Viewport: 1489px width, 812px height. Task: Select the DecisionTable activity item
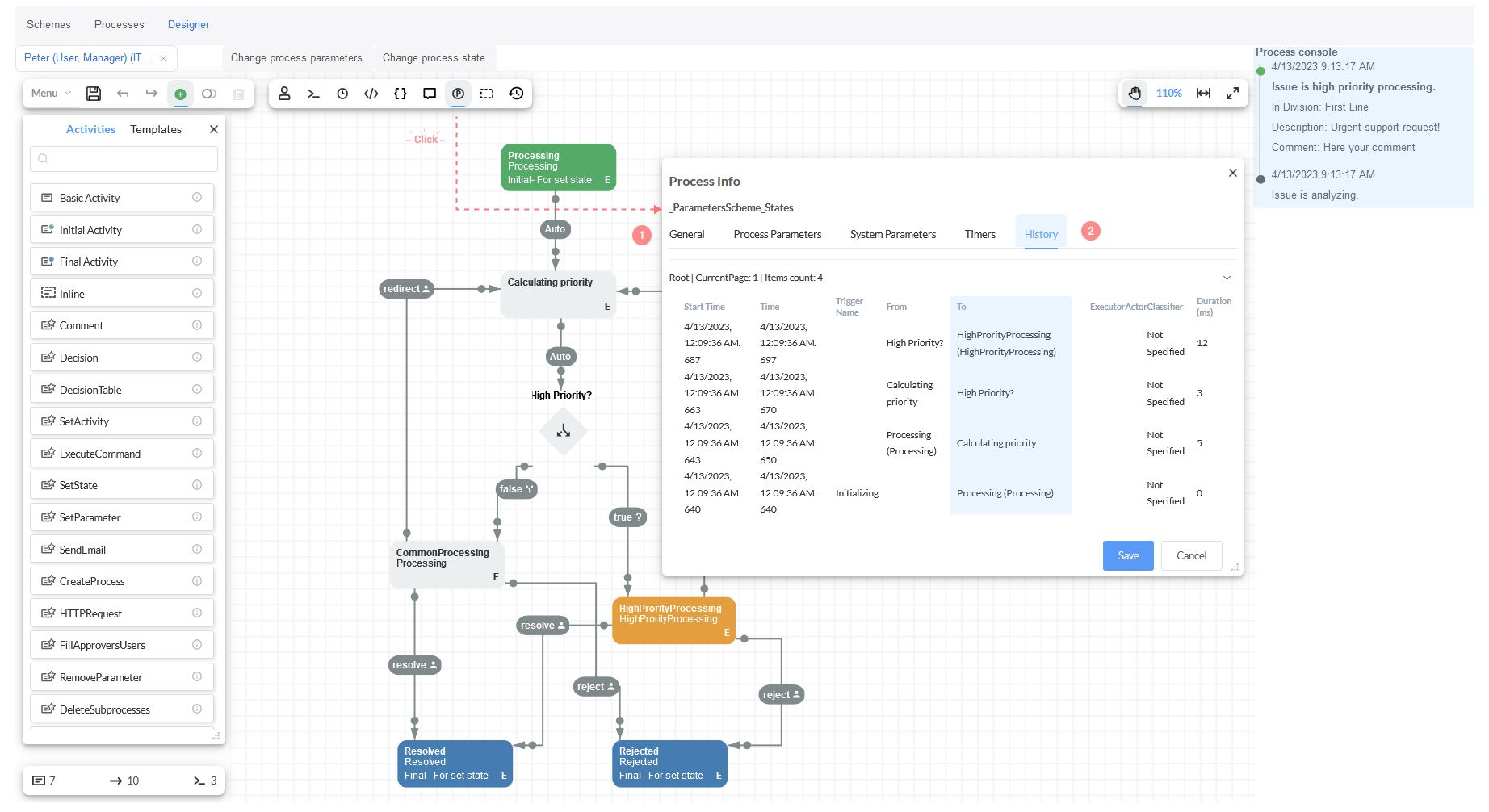point(122,389)
